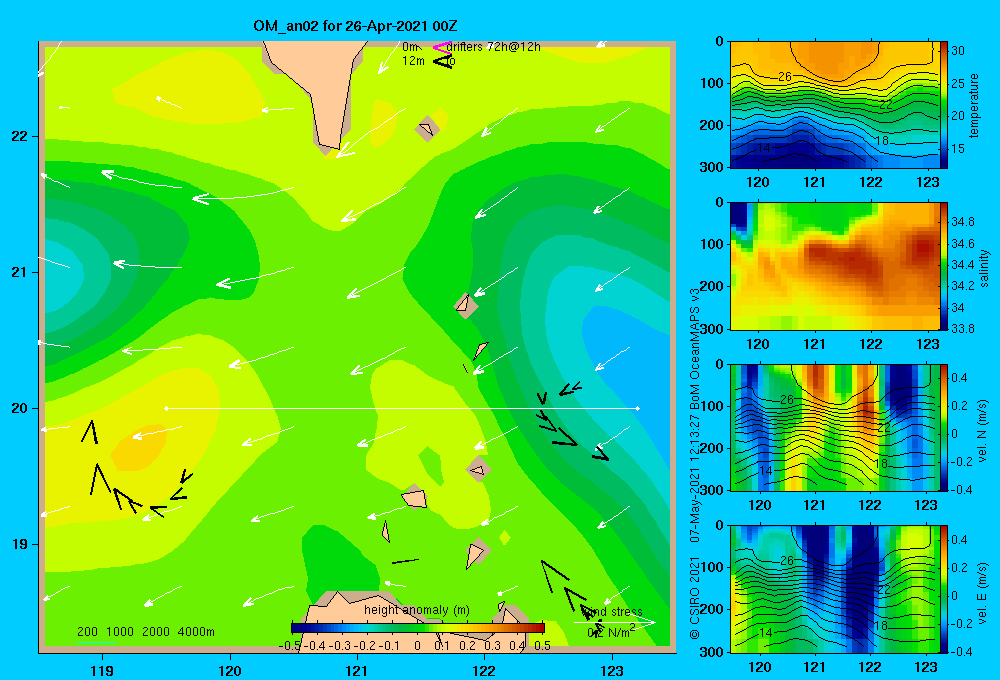Click the salinity color bar
Screen dimensions: 1000x680
(944, 266)
